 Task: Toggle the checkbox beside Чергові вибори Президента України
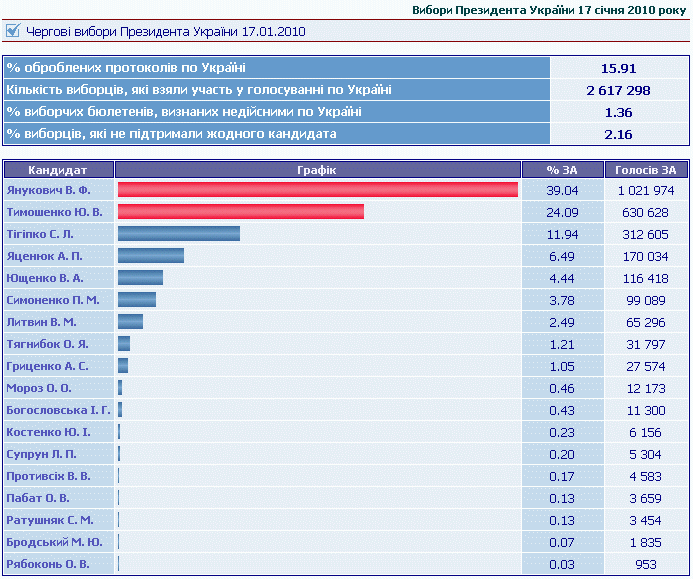click(12, 31)
